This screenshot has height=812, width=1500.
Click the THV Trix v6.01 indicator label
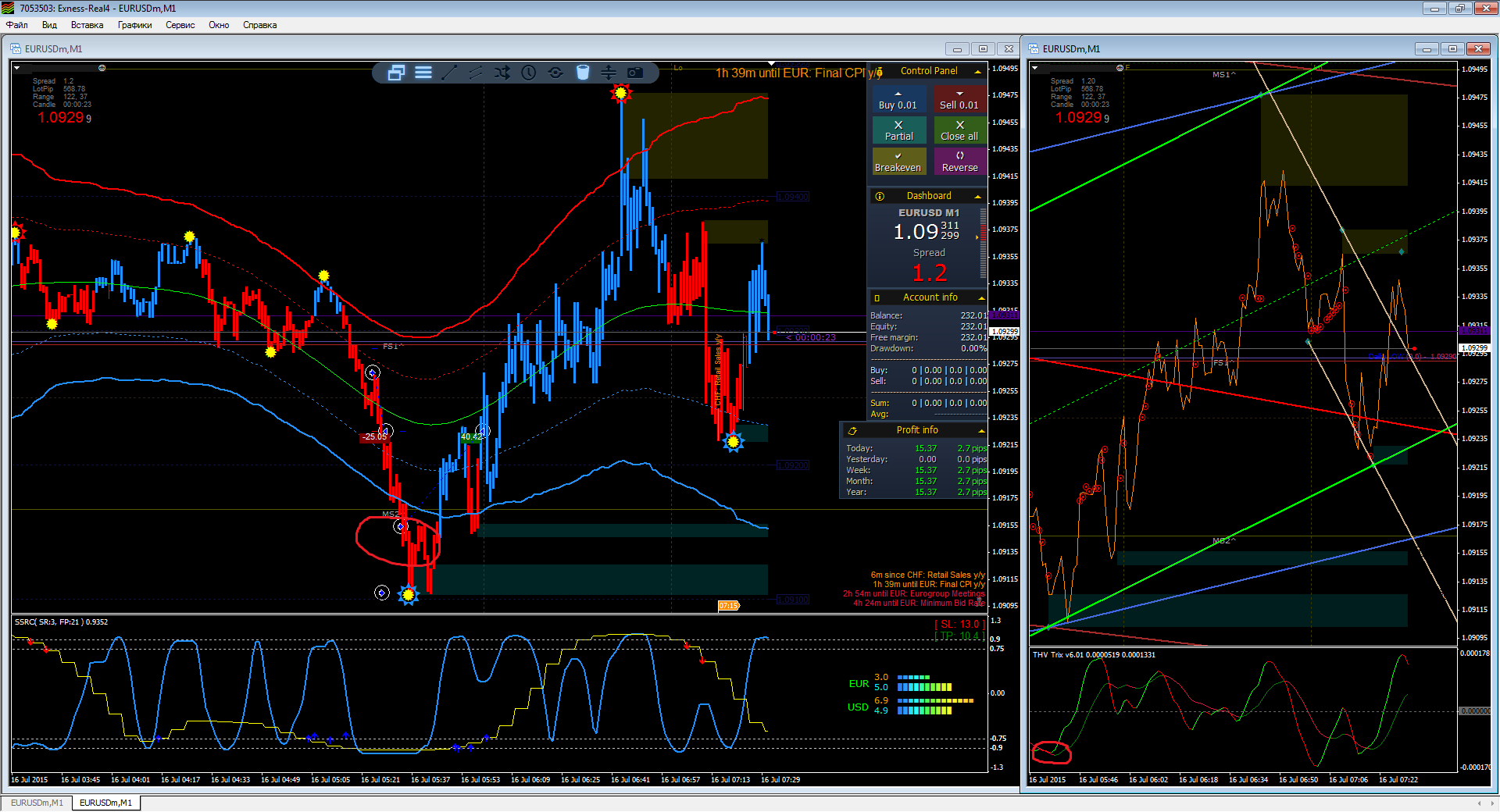1094,654
